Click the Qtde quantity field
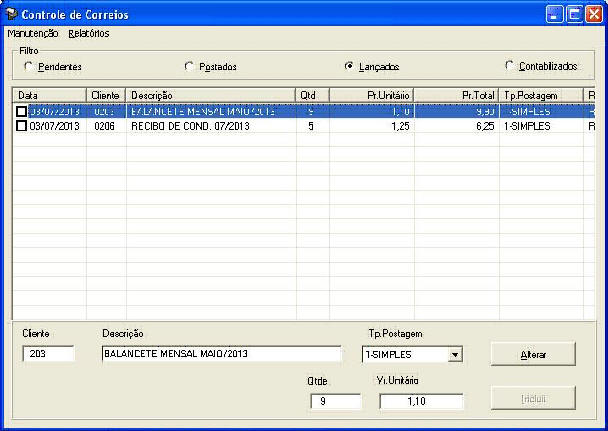 point(335,401)
